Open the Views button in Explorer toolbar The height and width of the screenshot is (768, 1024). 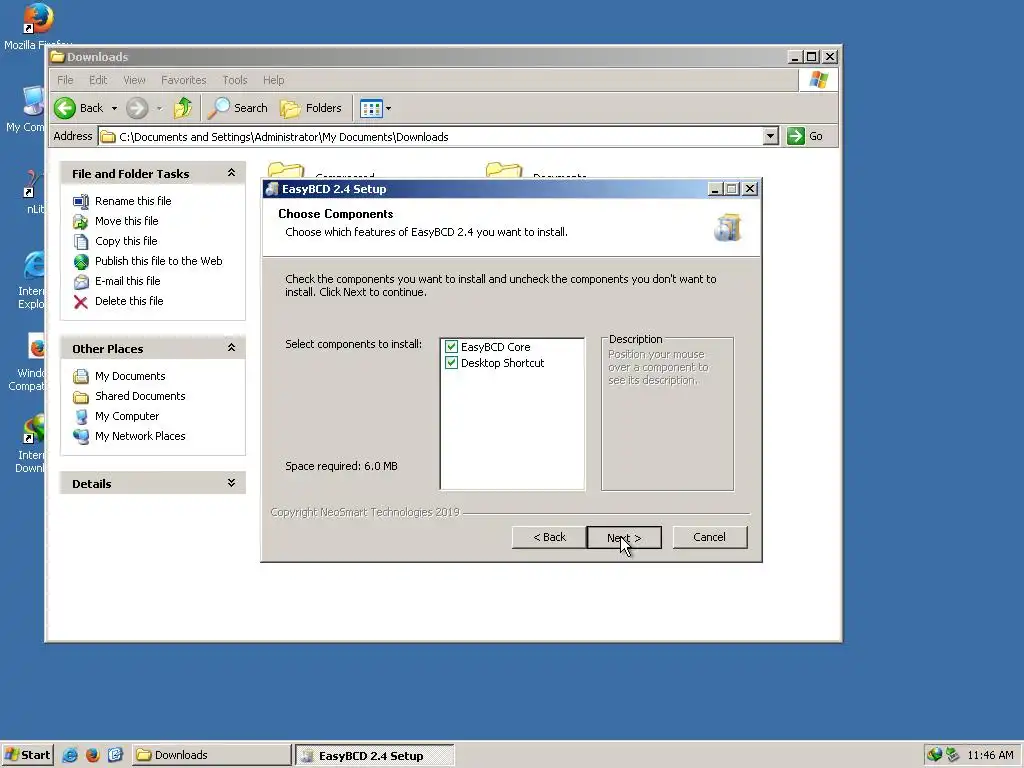pos(371,108)
